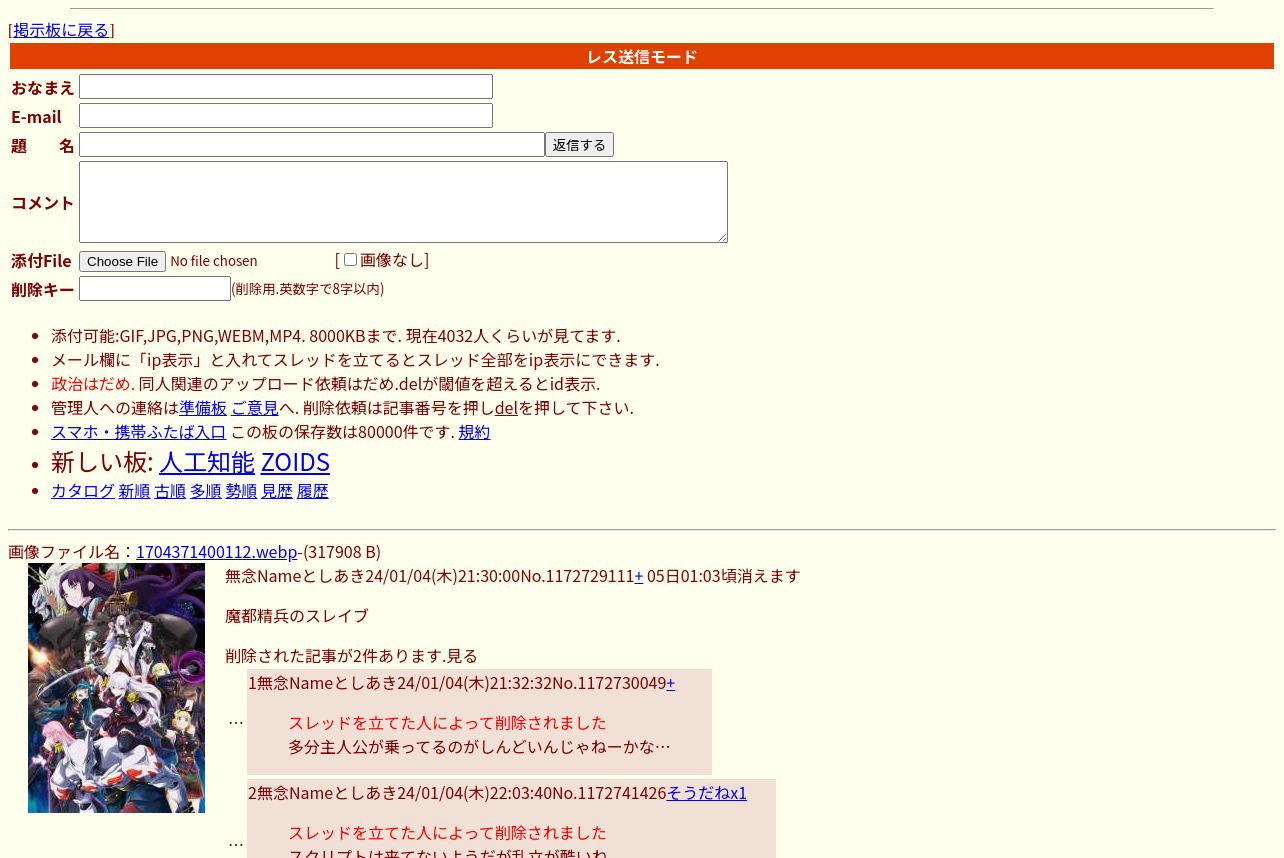The image size is (1284, 858).
Task: Click post number No.1172730049
Action: click(609, 683)
